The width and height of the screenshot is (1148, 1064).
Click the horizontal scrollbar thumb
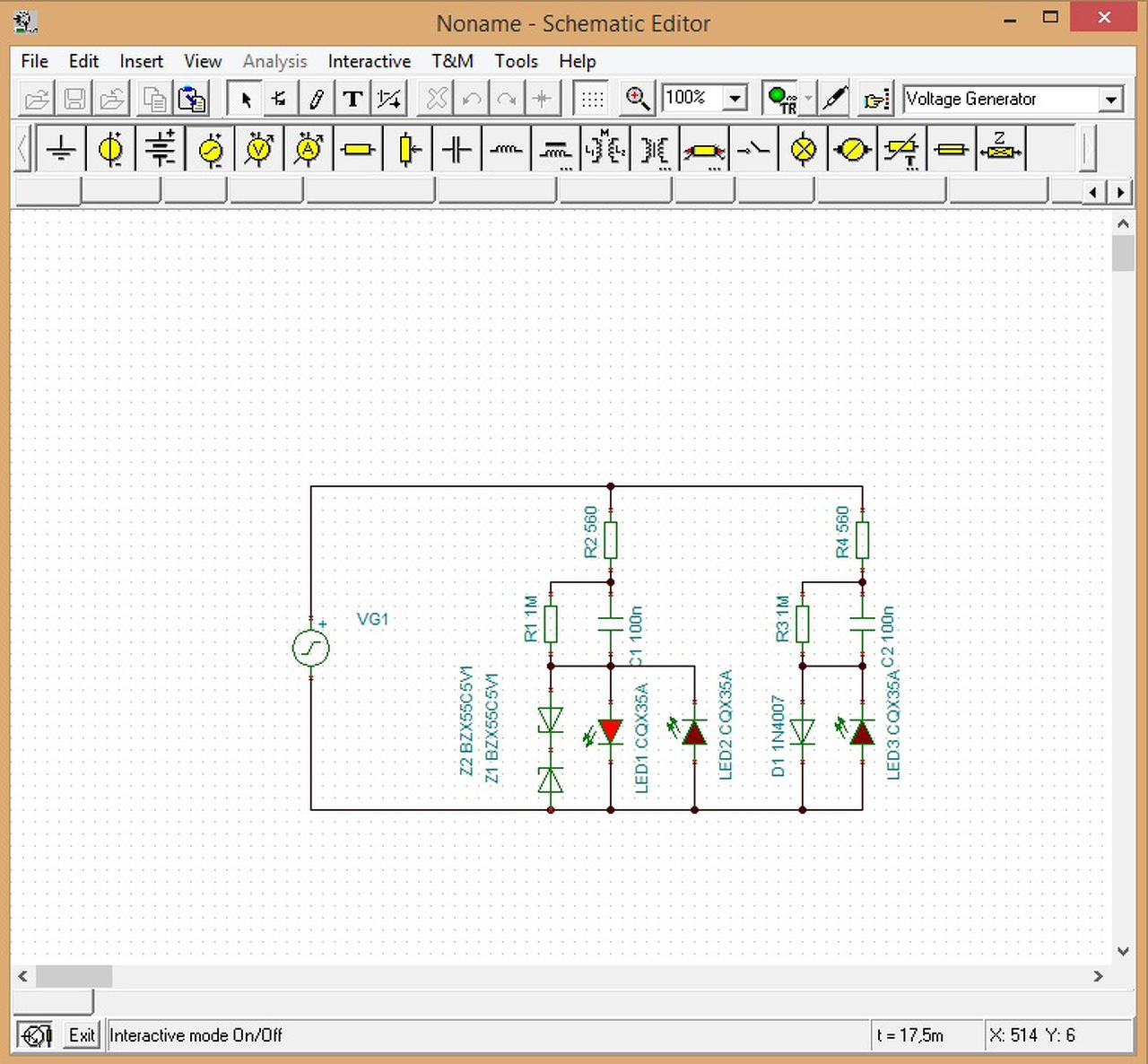click(74, 976)
